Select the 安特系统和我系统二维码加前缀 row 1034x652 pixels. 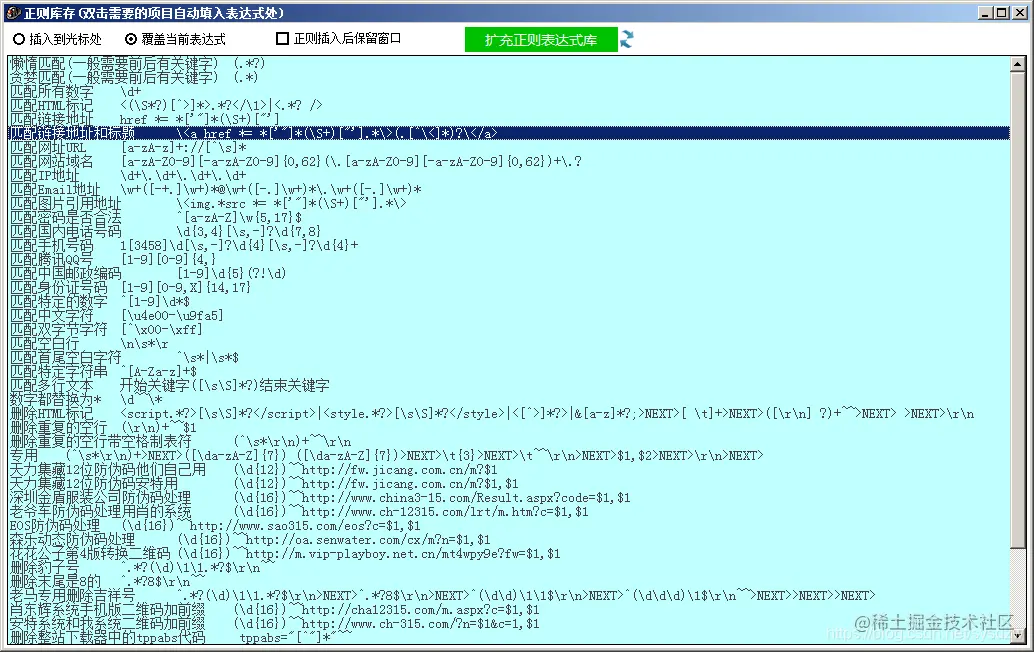pos(509,623)
